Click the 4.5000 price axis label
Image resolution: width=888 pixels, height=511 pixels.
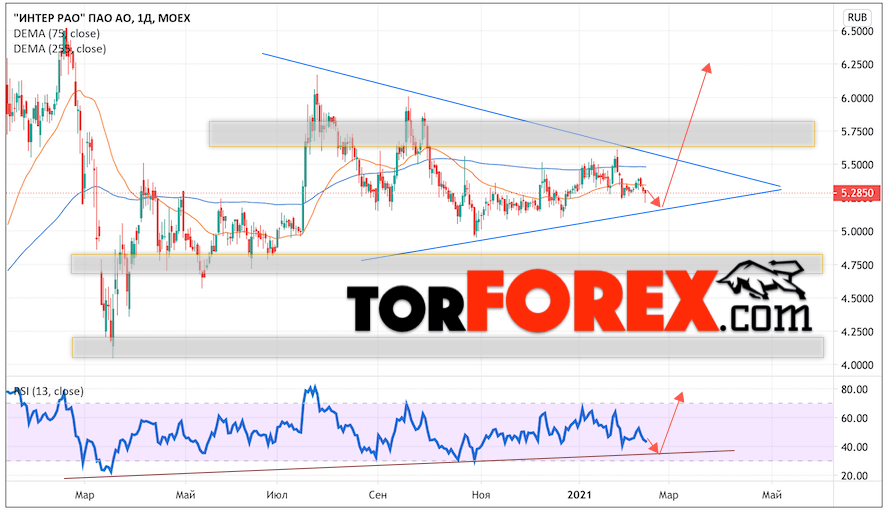click(857, 299)
